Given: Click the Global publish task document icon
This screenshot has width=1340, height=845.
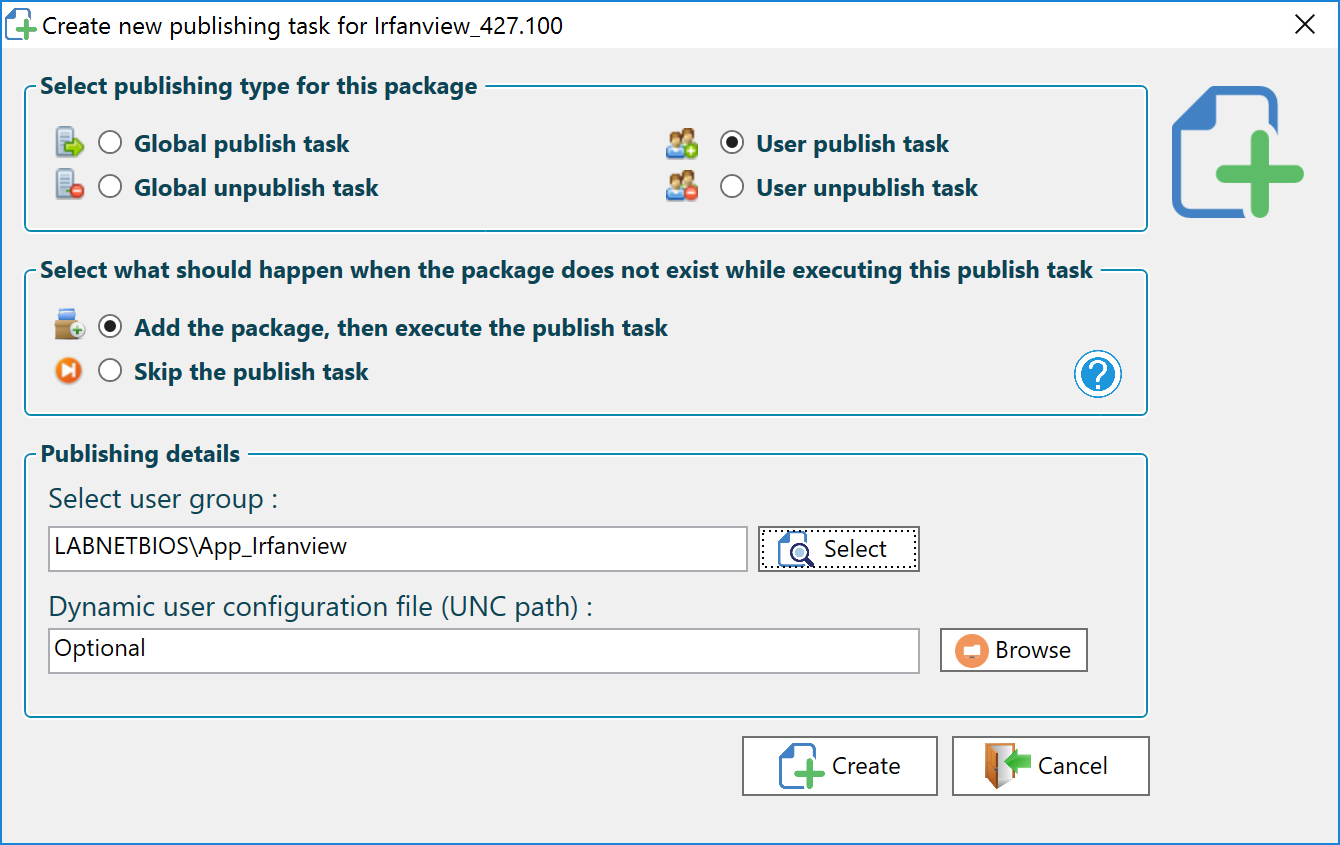Looking at the screenshot, I should [x=70, y=144].
